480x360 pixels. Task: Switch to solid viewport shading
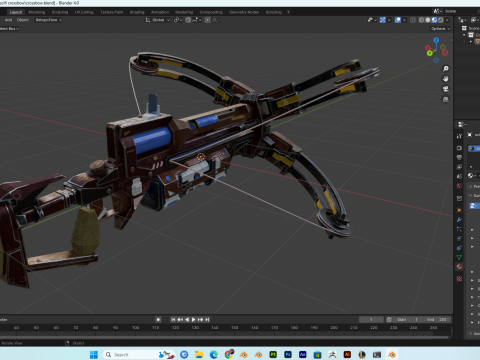tap(428, 20)
